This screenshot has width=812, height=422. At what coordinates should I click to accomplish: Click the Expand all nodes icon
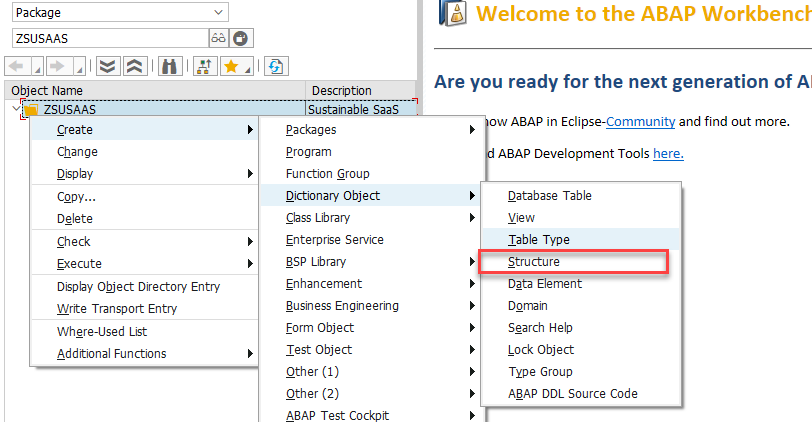pos(108,66)
